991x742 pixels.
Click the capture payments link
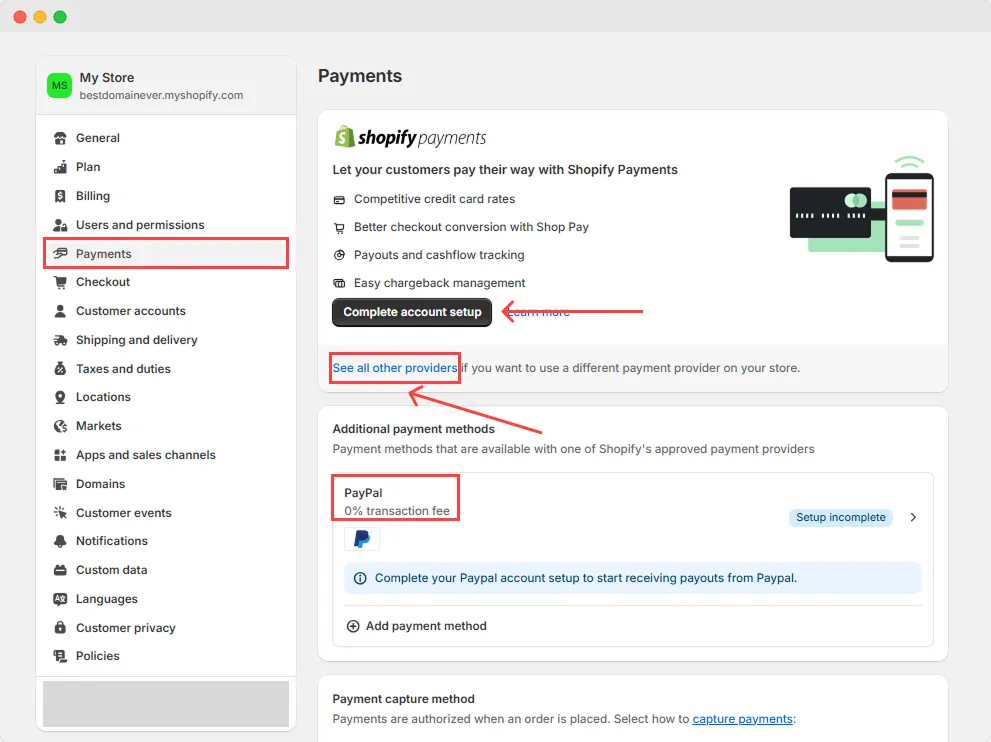point(743,719)
